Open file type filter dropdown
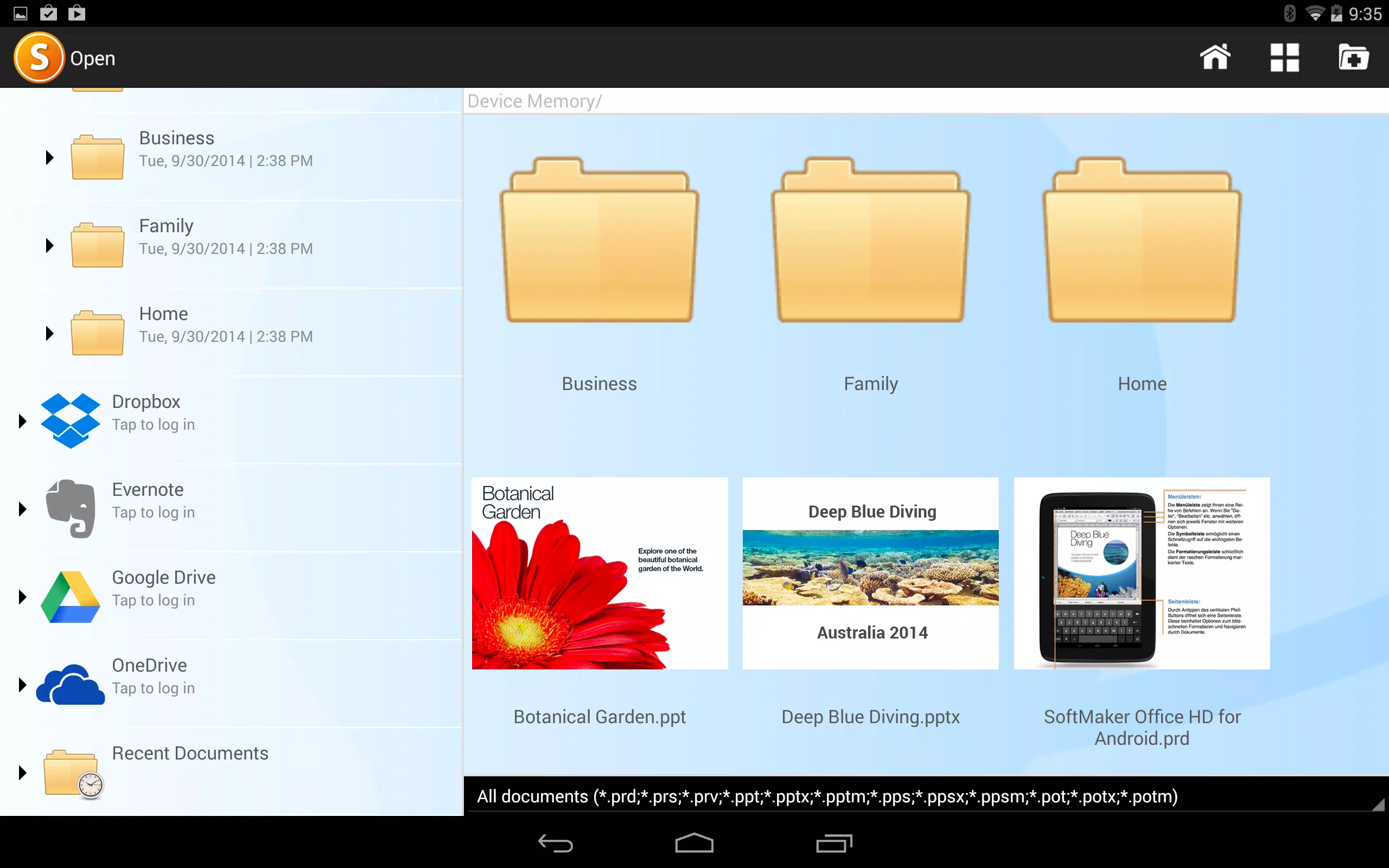Image resolution: width=1389 pixels, height=868 pixels. coord(926,796)
